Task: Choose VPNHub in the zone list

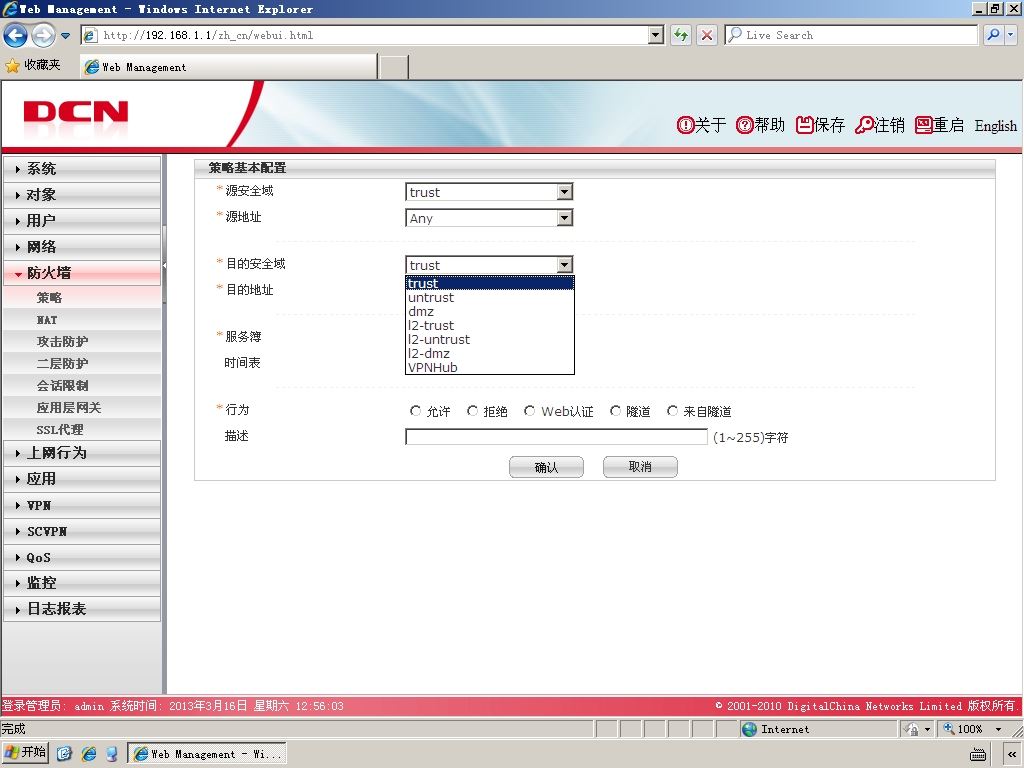Action: (490, 367)
